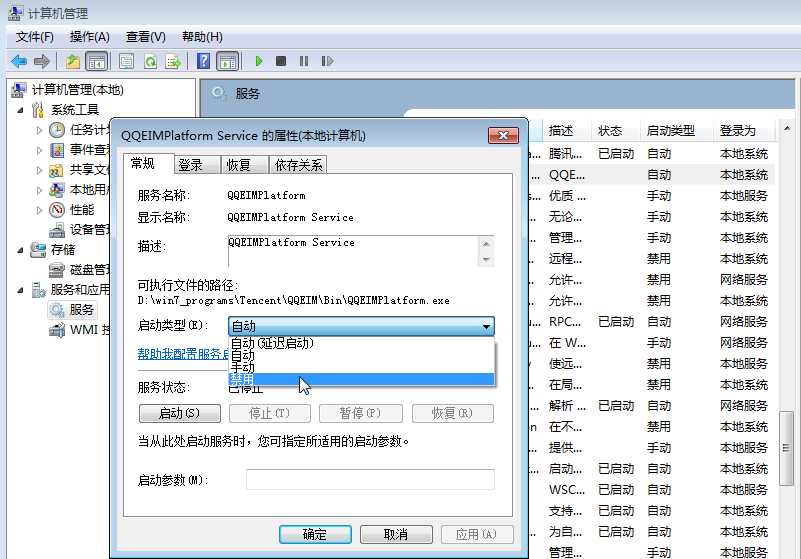Click the 取消 button
801x559 pixels.
(396, 534)
